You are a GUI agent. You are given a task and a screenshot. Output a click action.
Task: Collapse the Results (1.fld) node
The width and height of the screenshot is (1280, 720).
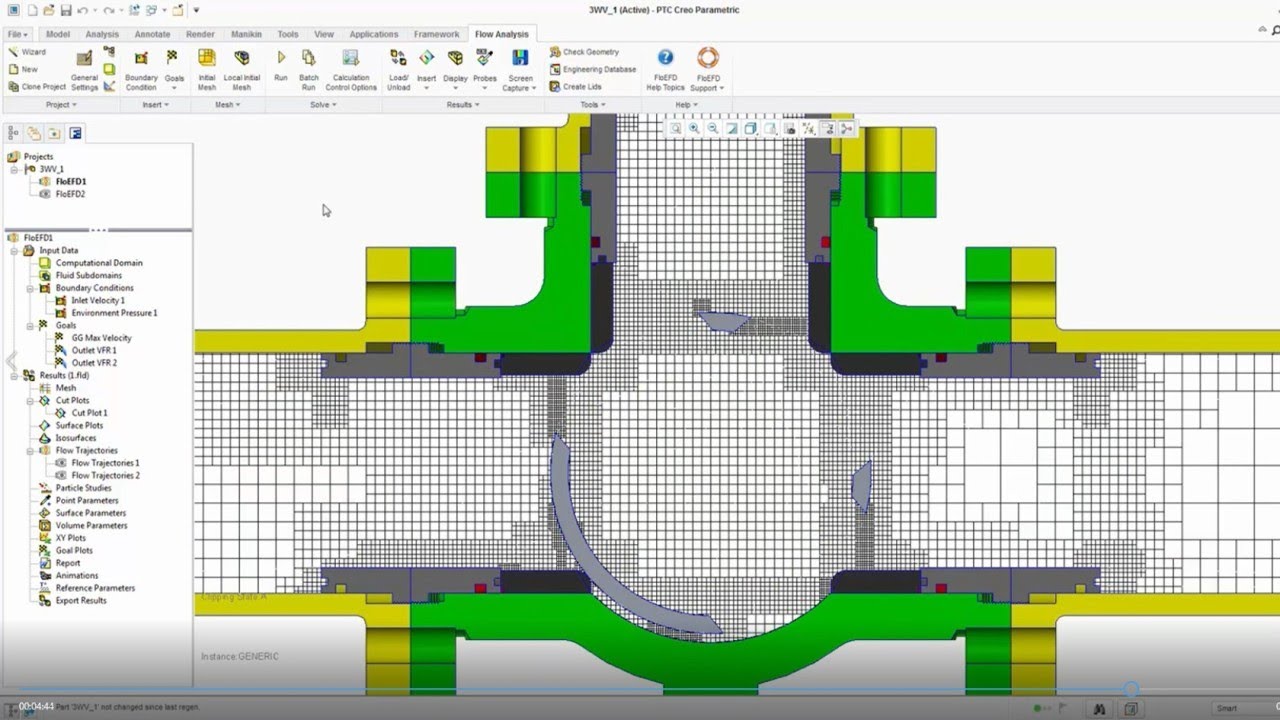14,375
